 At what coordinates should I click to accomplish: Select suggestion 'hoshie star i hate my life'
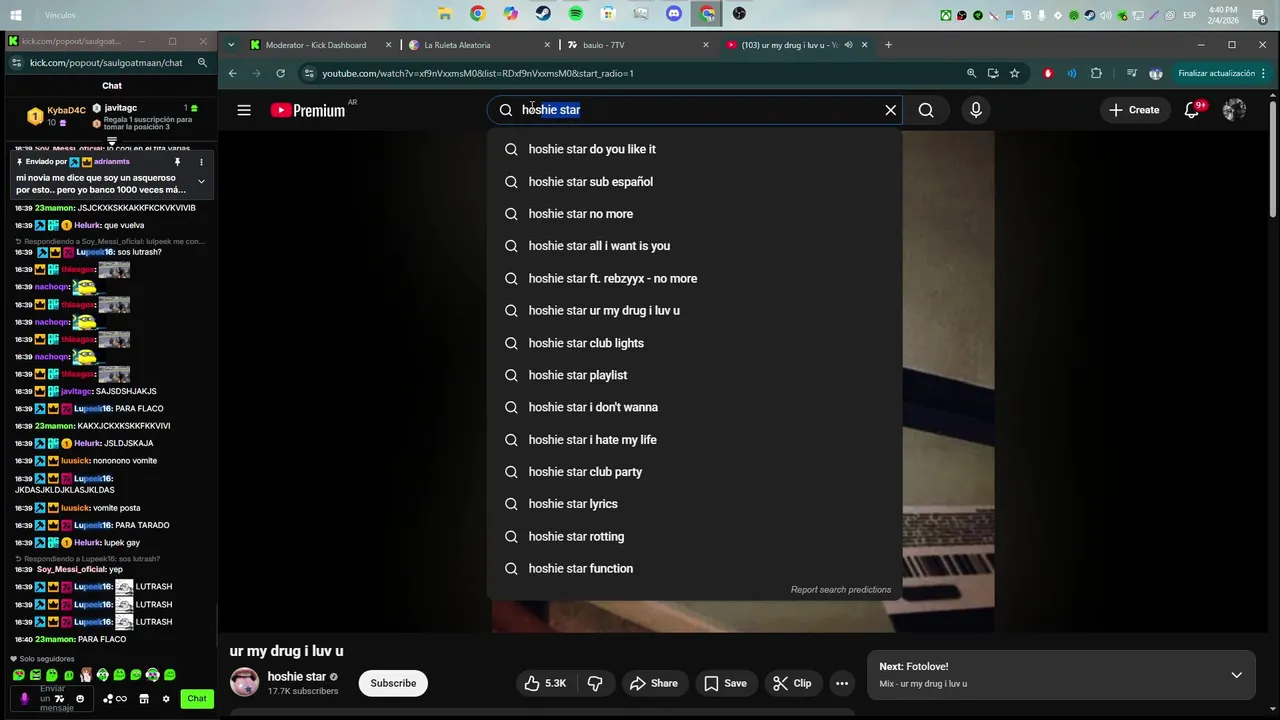694,440
